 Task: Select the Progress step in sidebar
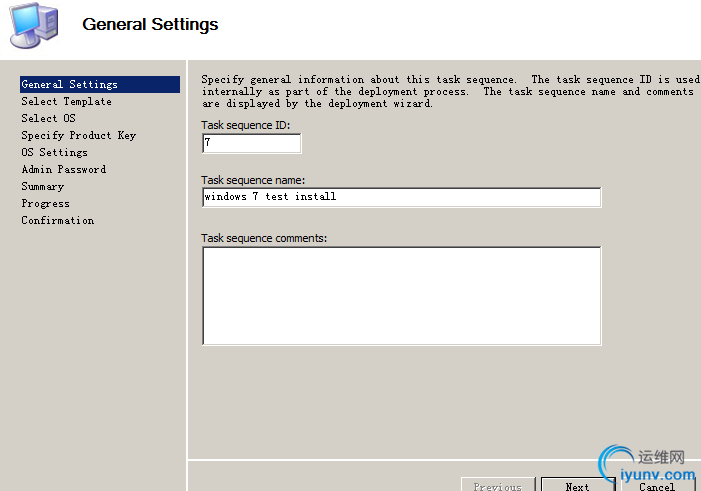(x=45, y=204)
